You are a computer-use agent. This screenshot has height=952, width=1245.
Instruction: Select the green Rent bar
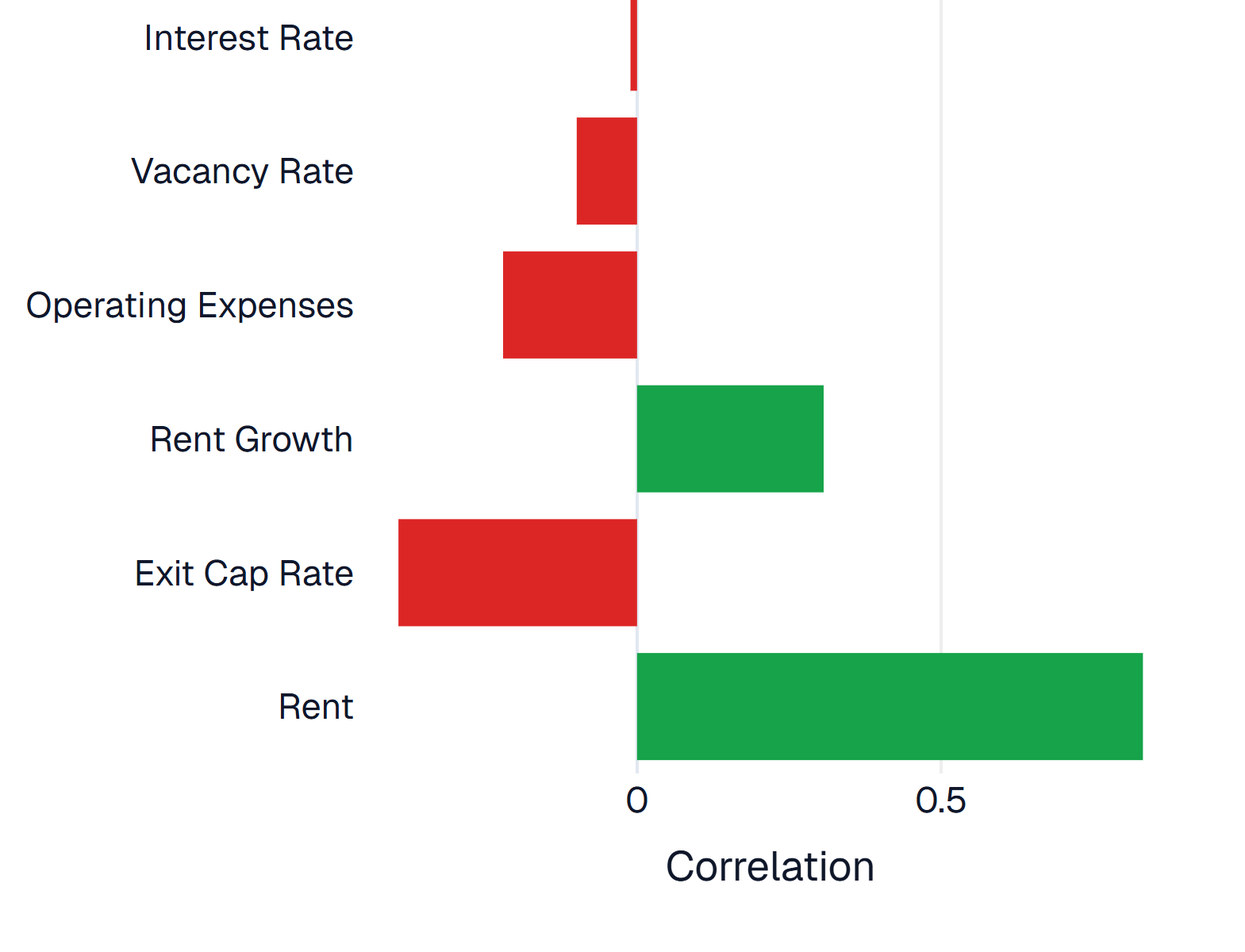coord(890,707)
